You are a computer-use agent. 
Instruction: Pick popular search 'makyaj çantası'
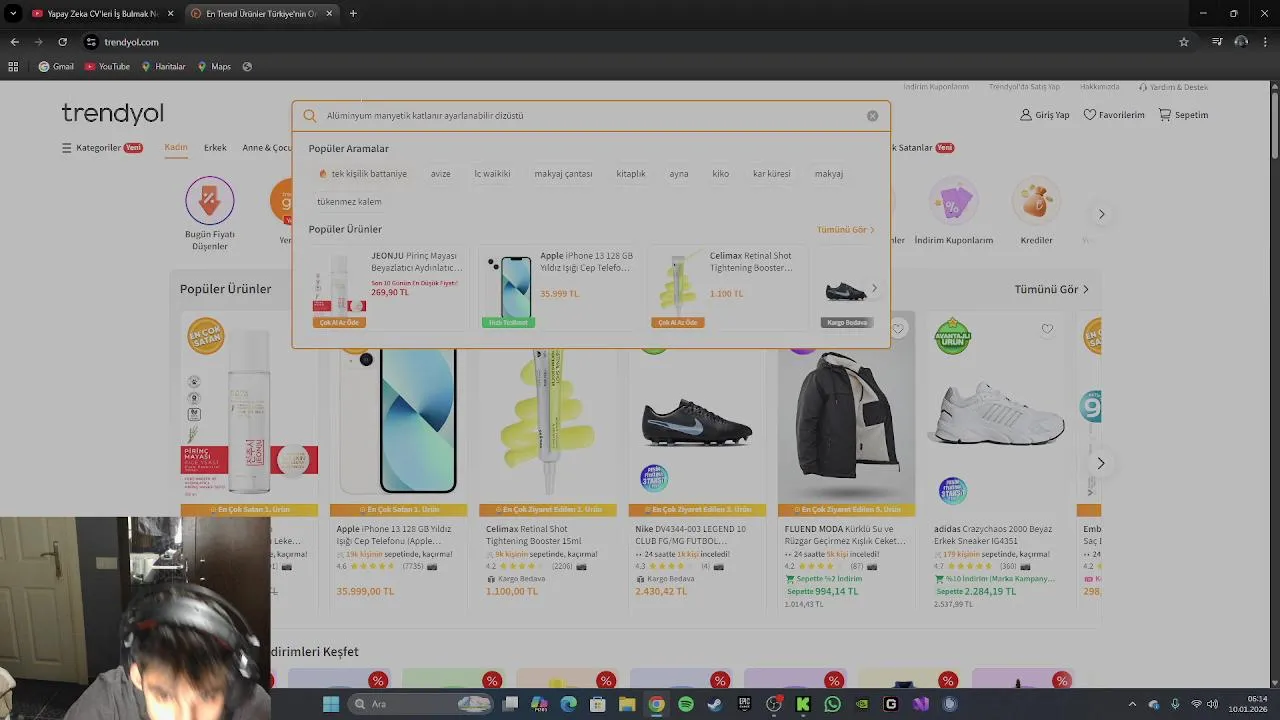click(563, 174)
